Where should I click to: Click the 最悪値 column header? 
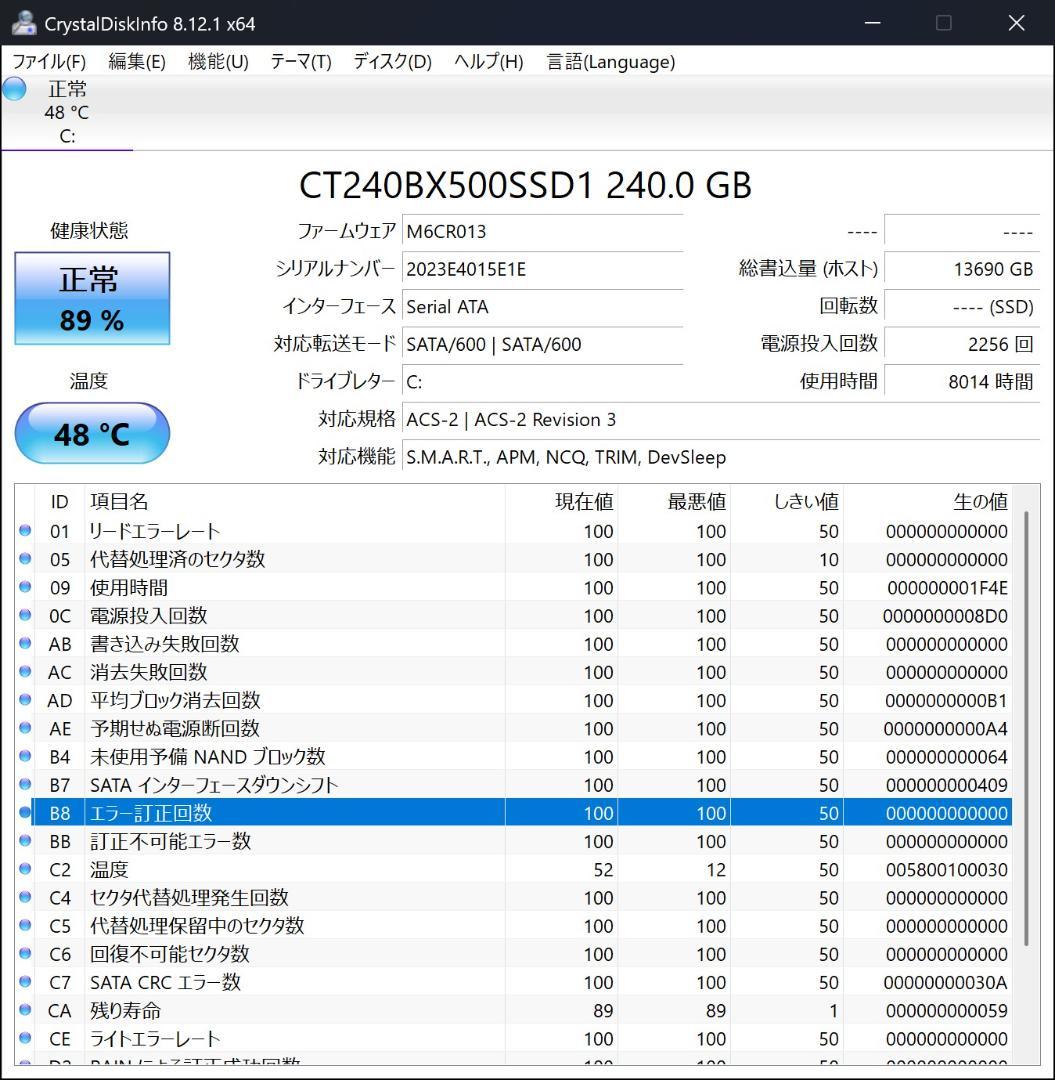[674, 501]
